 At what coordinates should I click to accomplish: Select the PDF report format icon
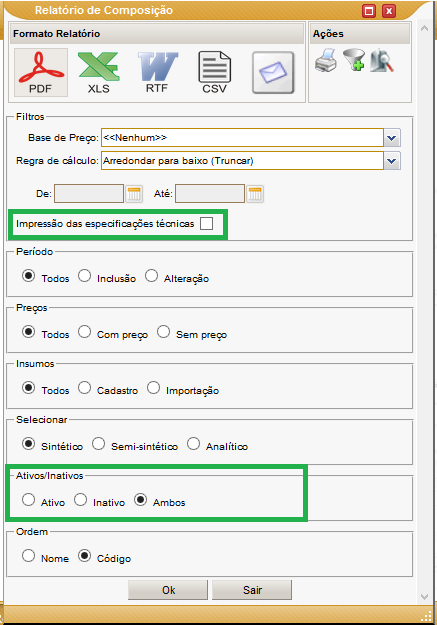[41, 73]
